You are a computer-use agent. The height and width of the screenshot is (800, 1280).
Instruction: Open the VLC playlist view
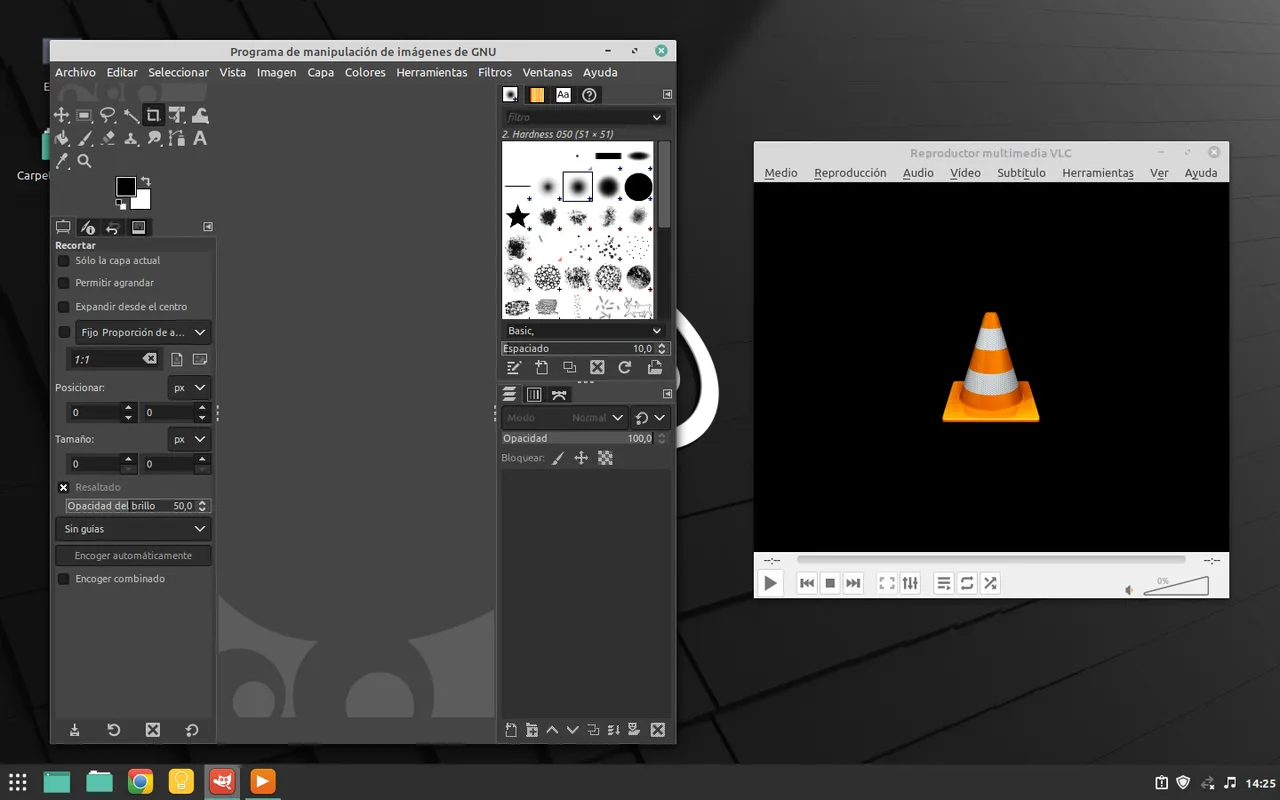point(944,583)
